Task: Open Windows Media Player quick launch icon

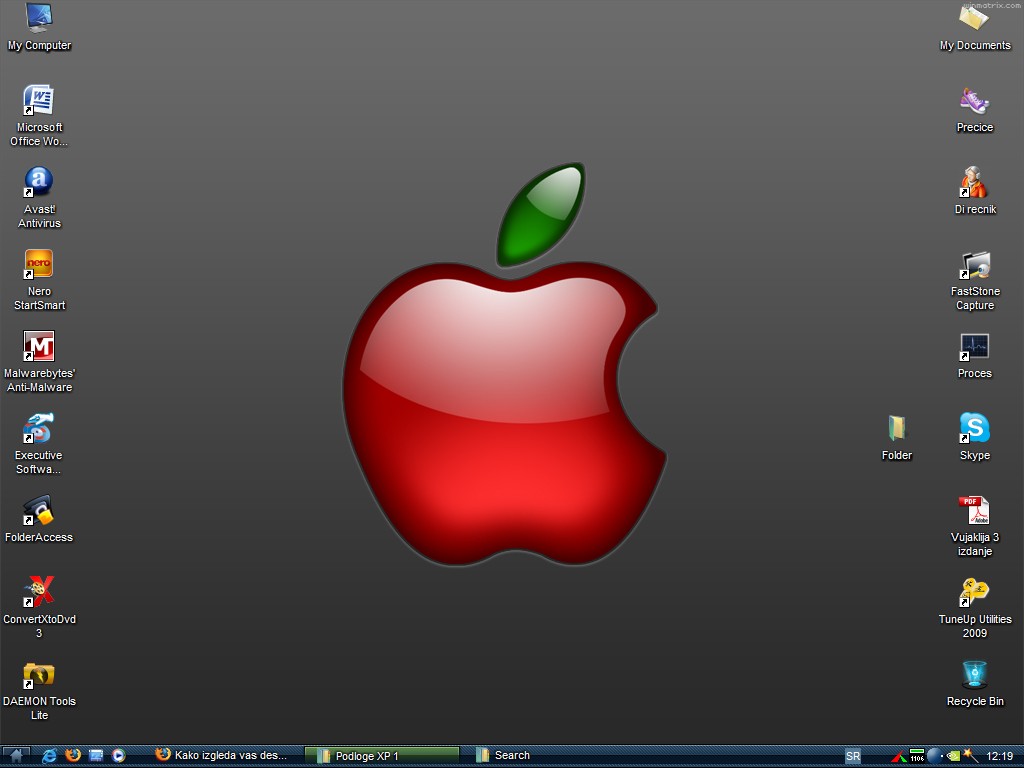Action: pos(118,756)
